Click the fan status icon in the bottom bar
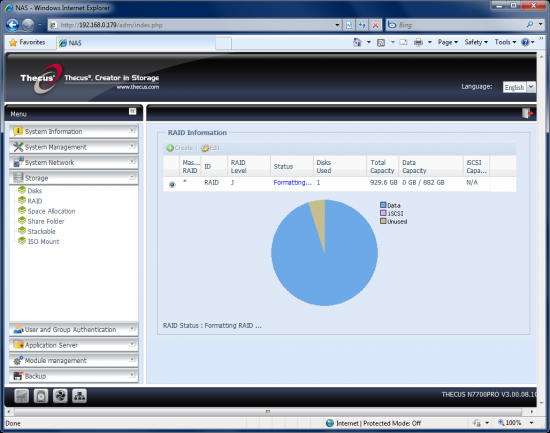 tap(60, 396)
